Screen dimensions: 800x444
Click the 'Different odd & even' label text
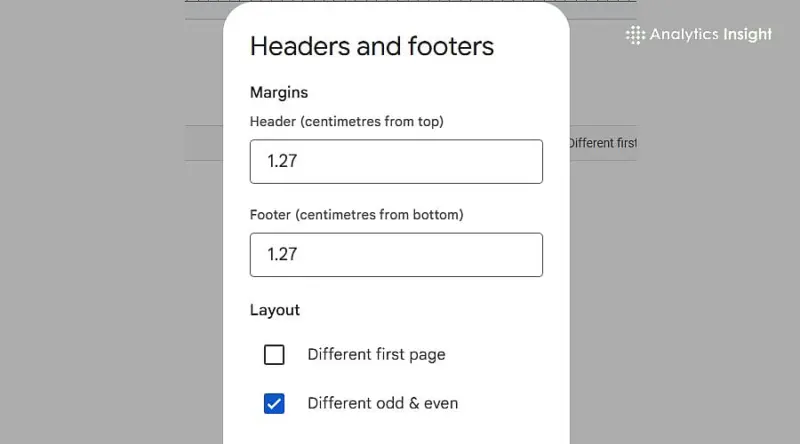[382, 404]
